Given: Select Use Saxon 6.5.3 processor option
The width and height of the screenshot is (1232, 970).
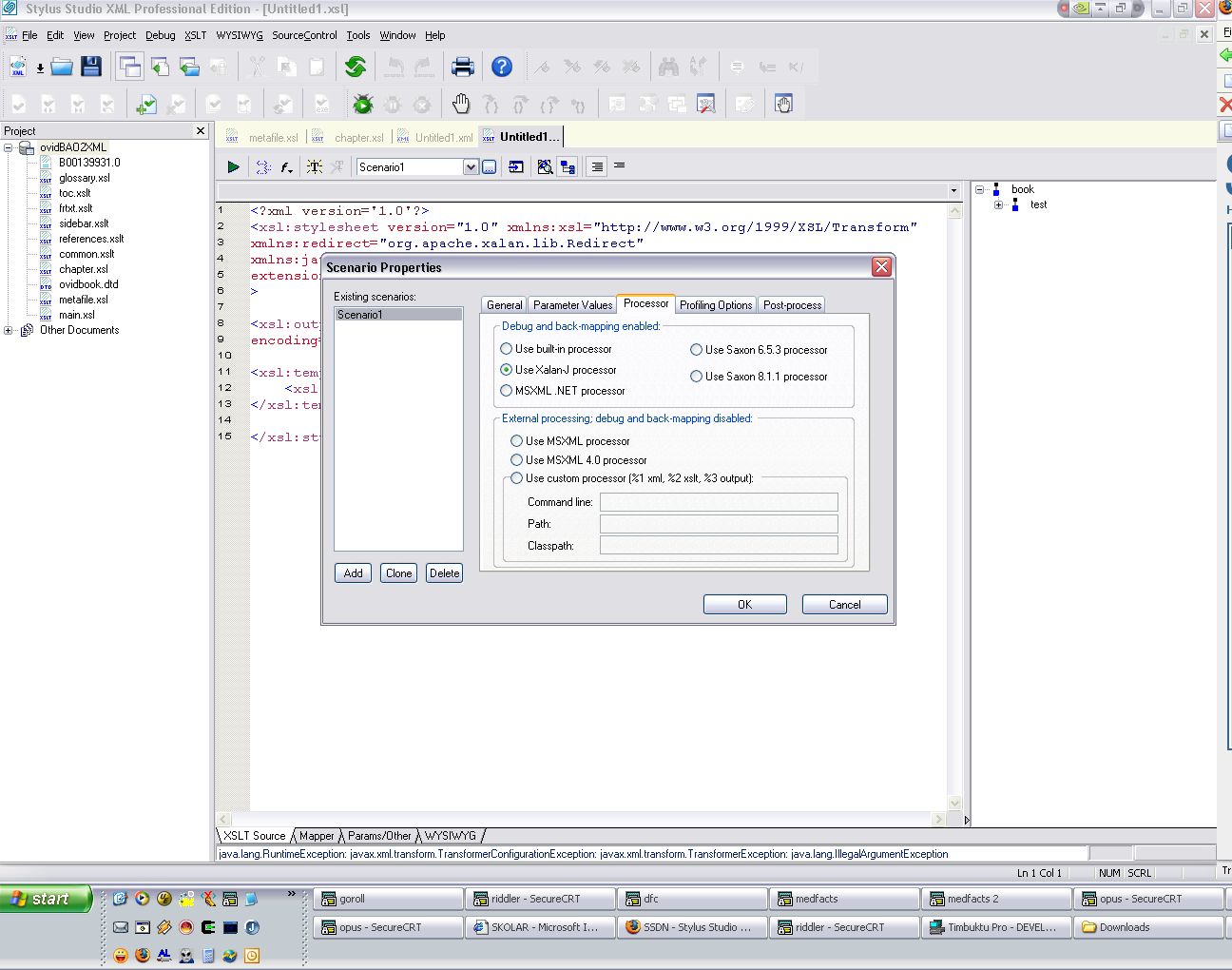Looking at the screenshot, I should 697,350.
